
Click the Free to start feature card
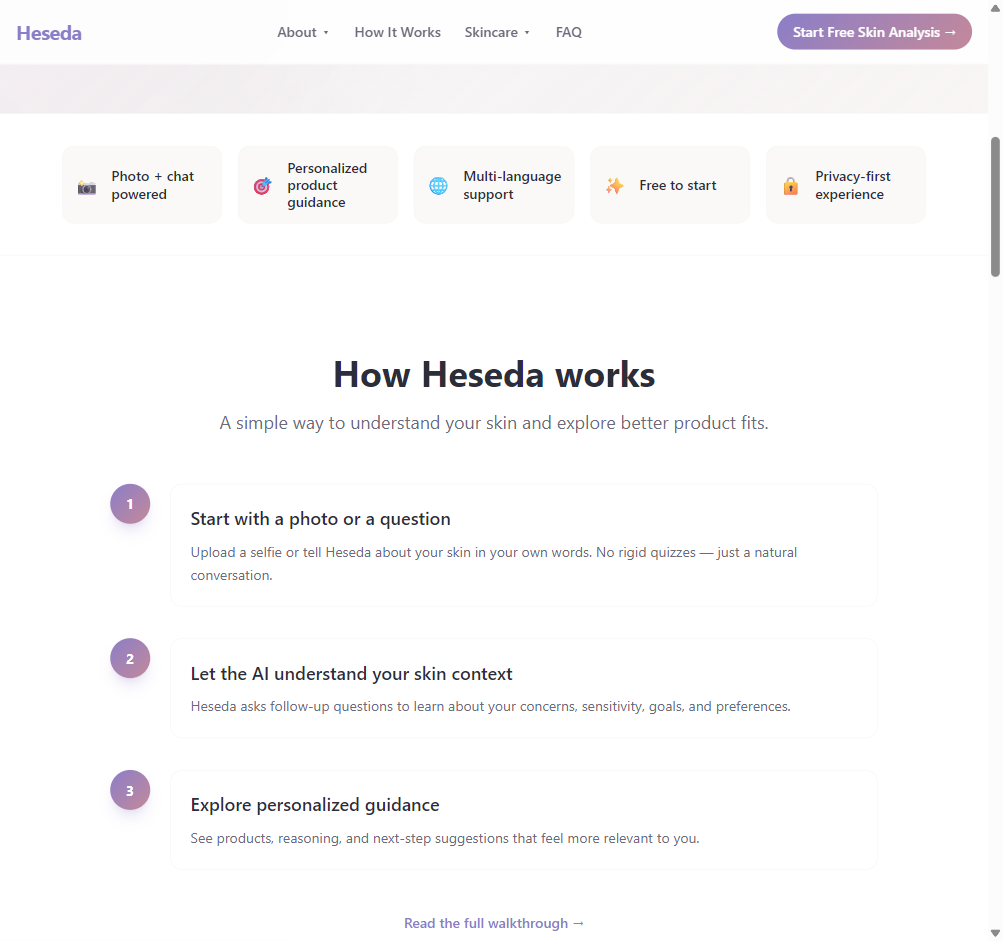669,185
